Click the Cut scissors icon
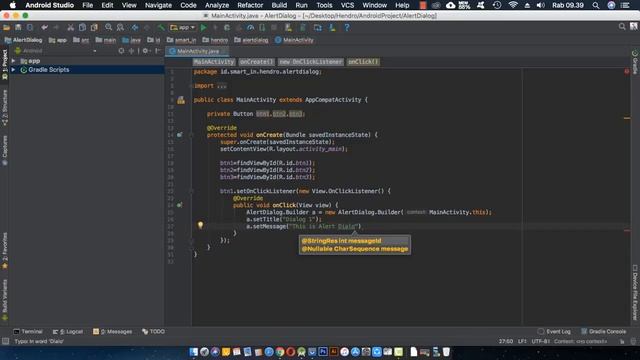Screen dimensions: 640x360 [x=71, y=27]
